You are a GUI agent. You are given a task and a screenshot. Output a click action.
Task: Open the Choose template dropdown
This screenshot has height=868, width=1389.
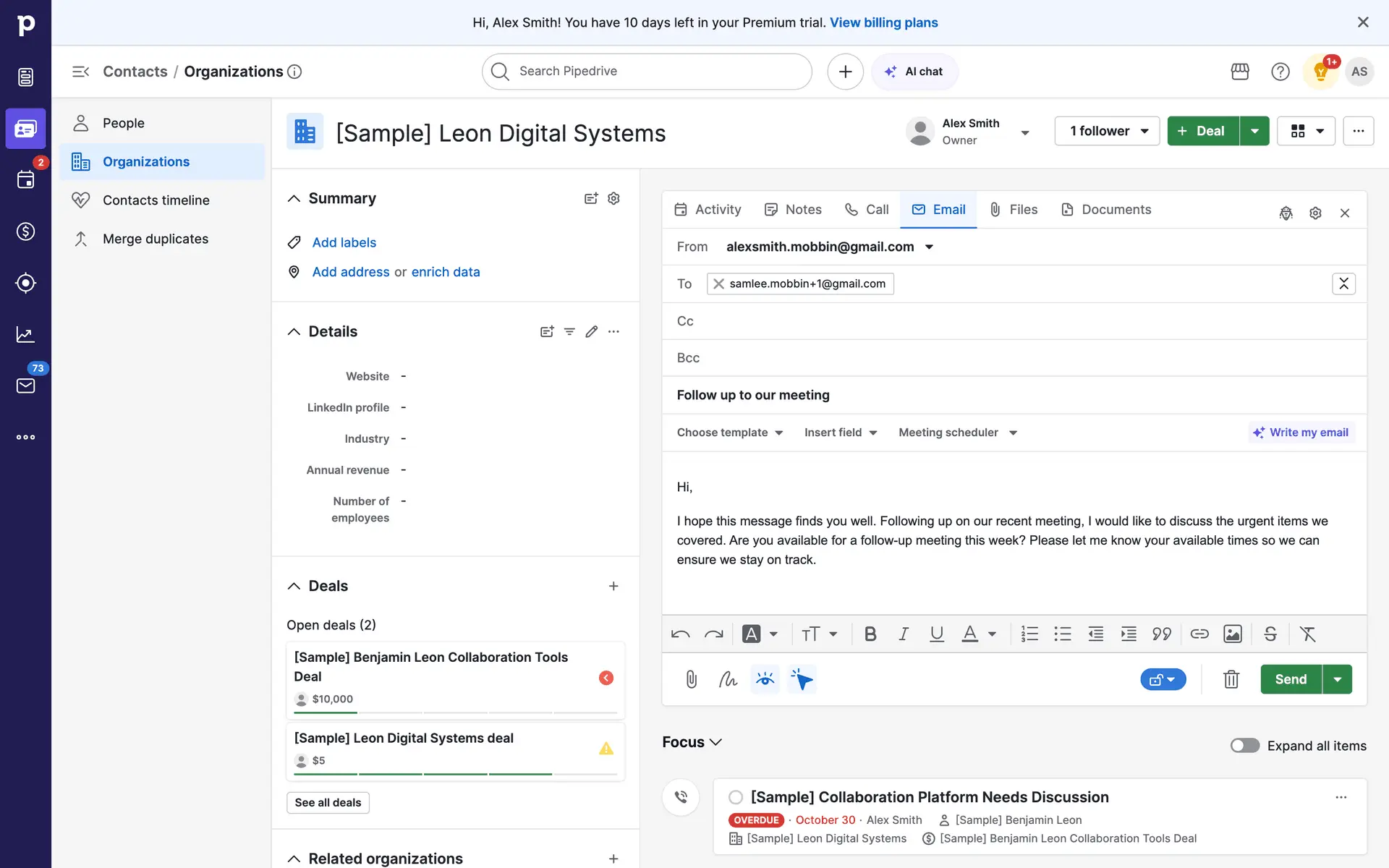(729, 433)
